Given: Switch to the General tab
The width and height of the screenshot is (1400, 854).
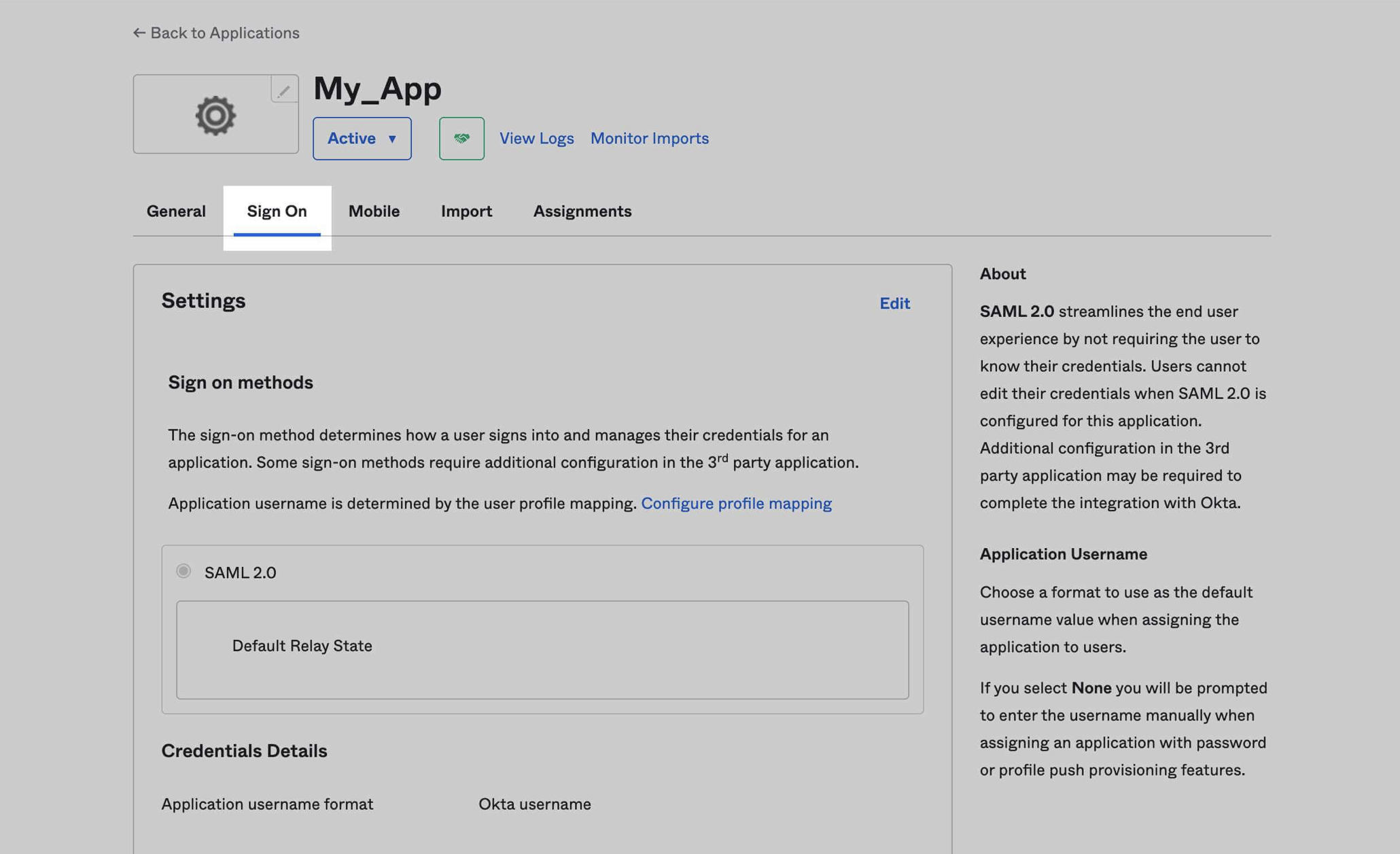Looking at the screenshot, I should pos(176,211).
